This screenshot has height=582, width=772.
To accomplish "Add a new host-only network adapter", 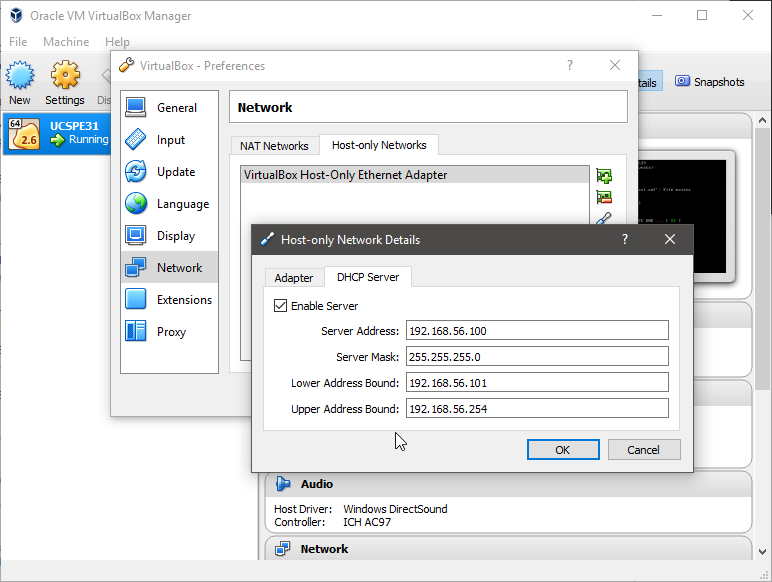I will coord(604,176).
